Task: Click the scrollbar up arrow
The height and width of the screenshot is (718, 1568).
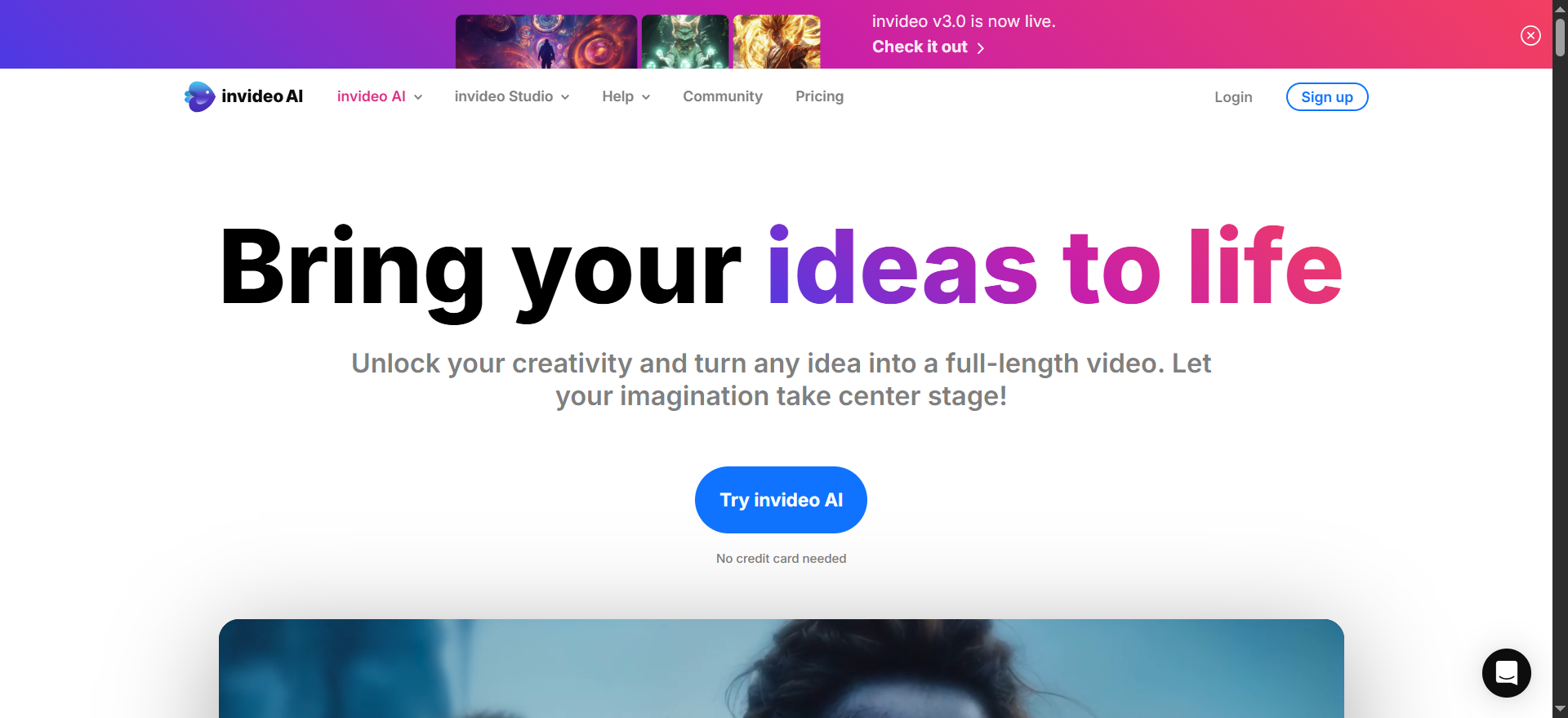Action: pyautogui.click(x=1560, y=7)
